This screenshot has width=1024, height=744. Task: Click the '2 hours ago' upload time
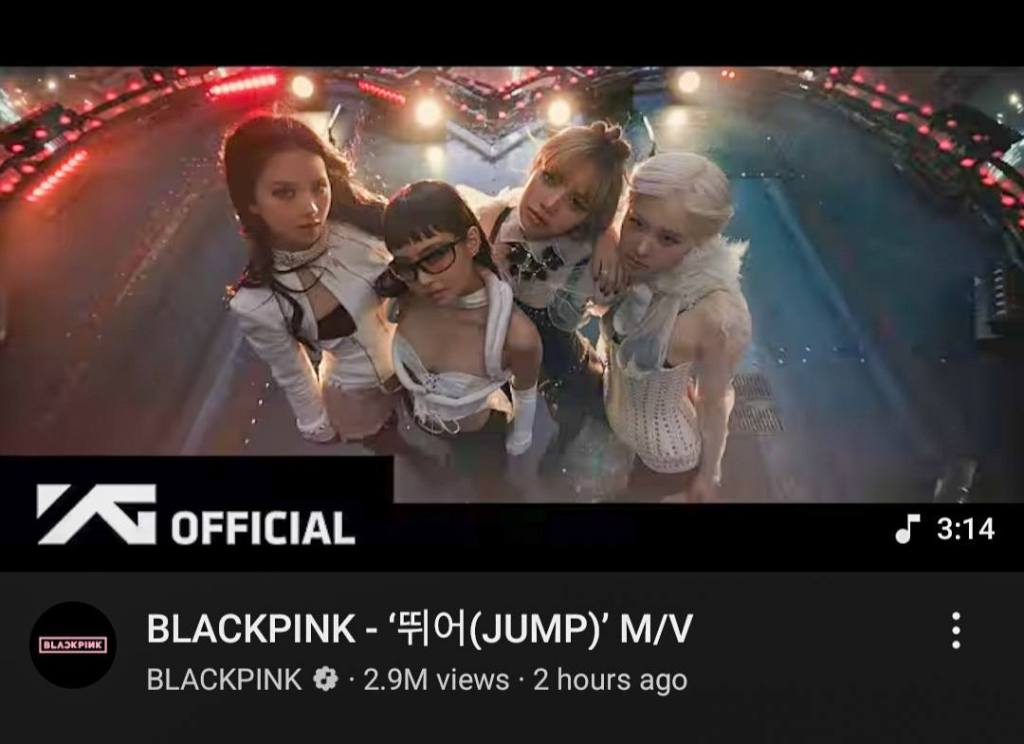coord(611,680)
